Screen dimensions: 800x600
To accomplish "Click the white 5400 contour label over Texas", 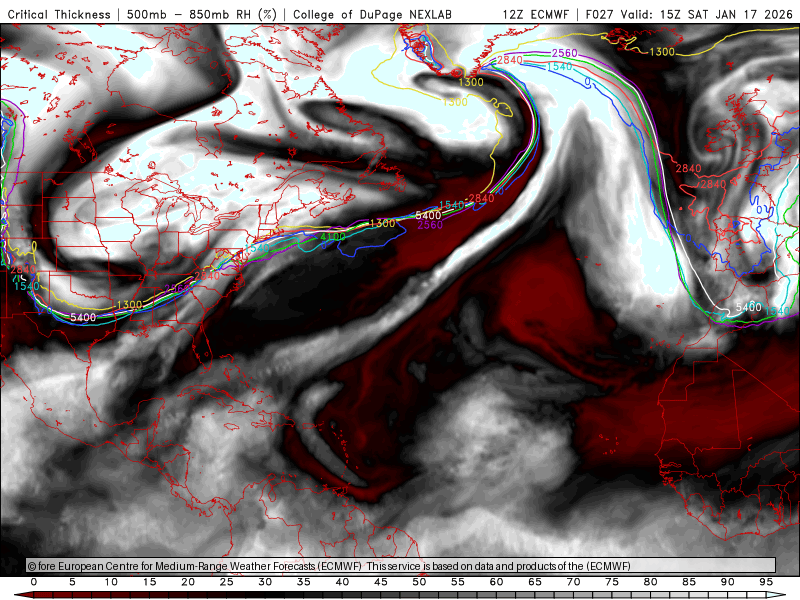I will [83, 317].
